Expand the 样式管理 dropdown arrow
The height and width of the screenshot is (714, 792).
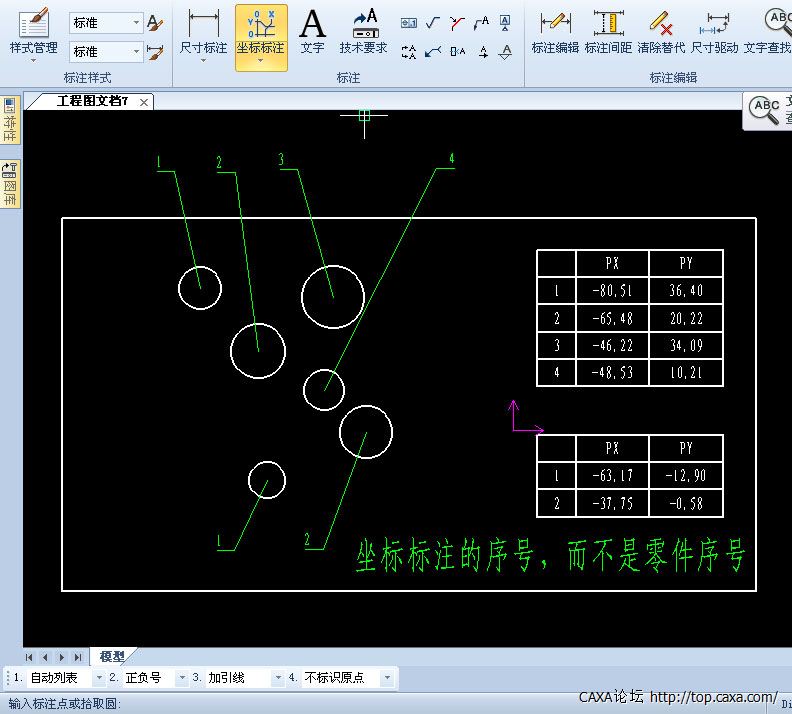coord(33,61)
